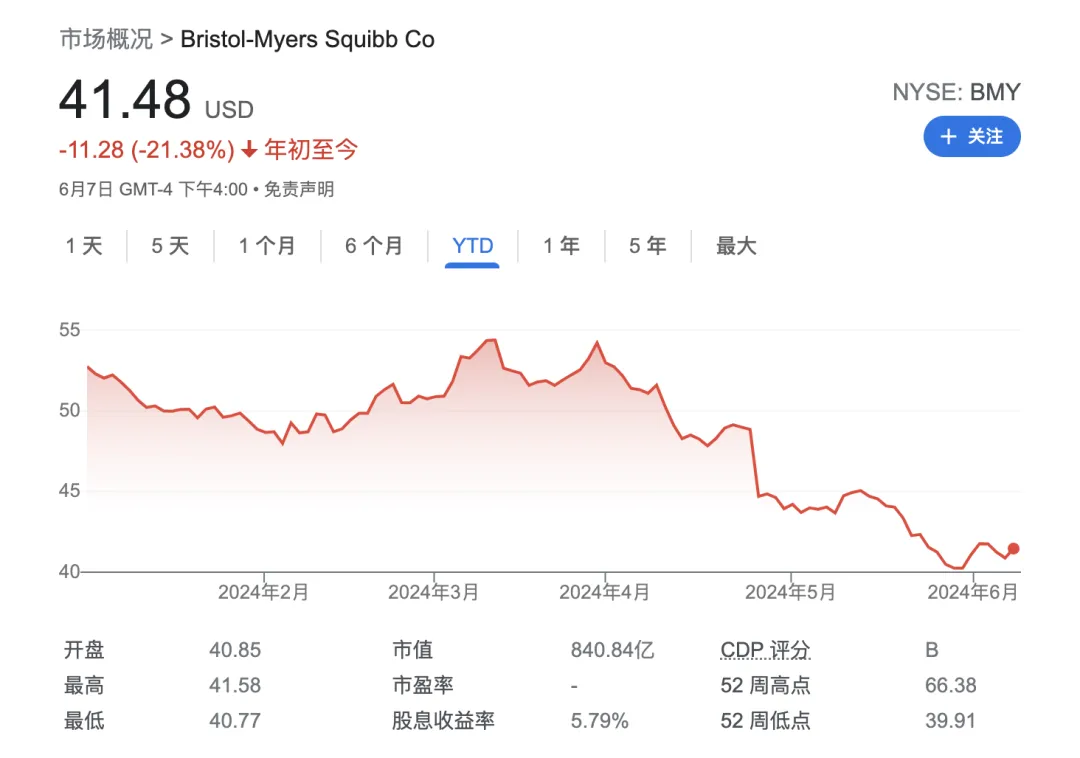Click the red down-arrow beside price change
The height and width of the screenshot is (758, 1080).
[249, 151]
